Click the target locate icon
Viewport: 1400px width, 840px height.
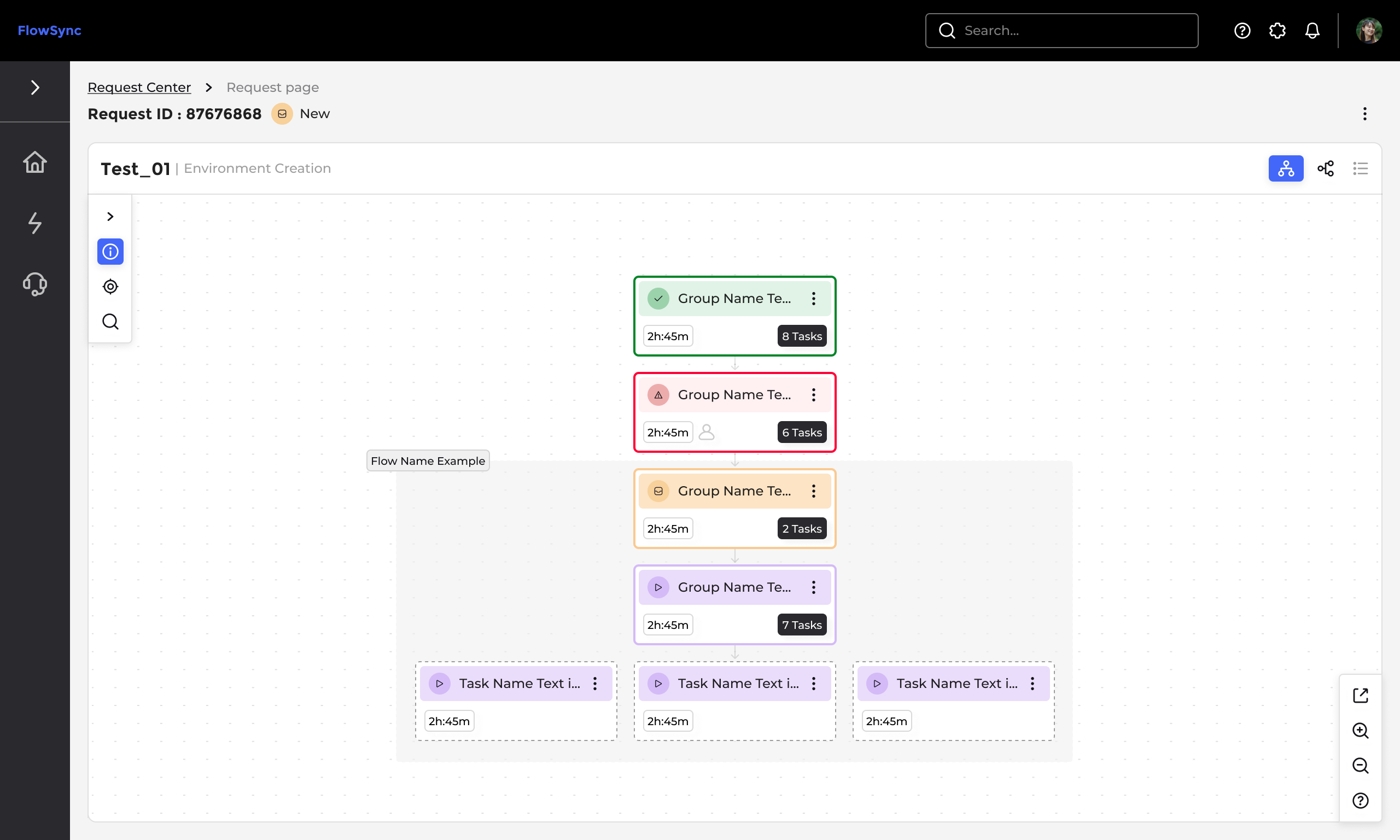[110, 287]
